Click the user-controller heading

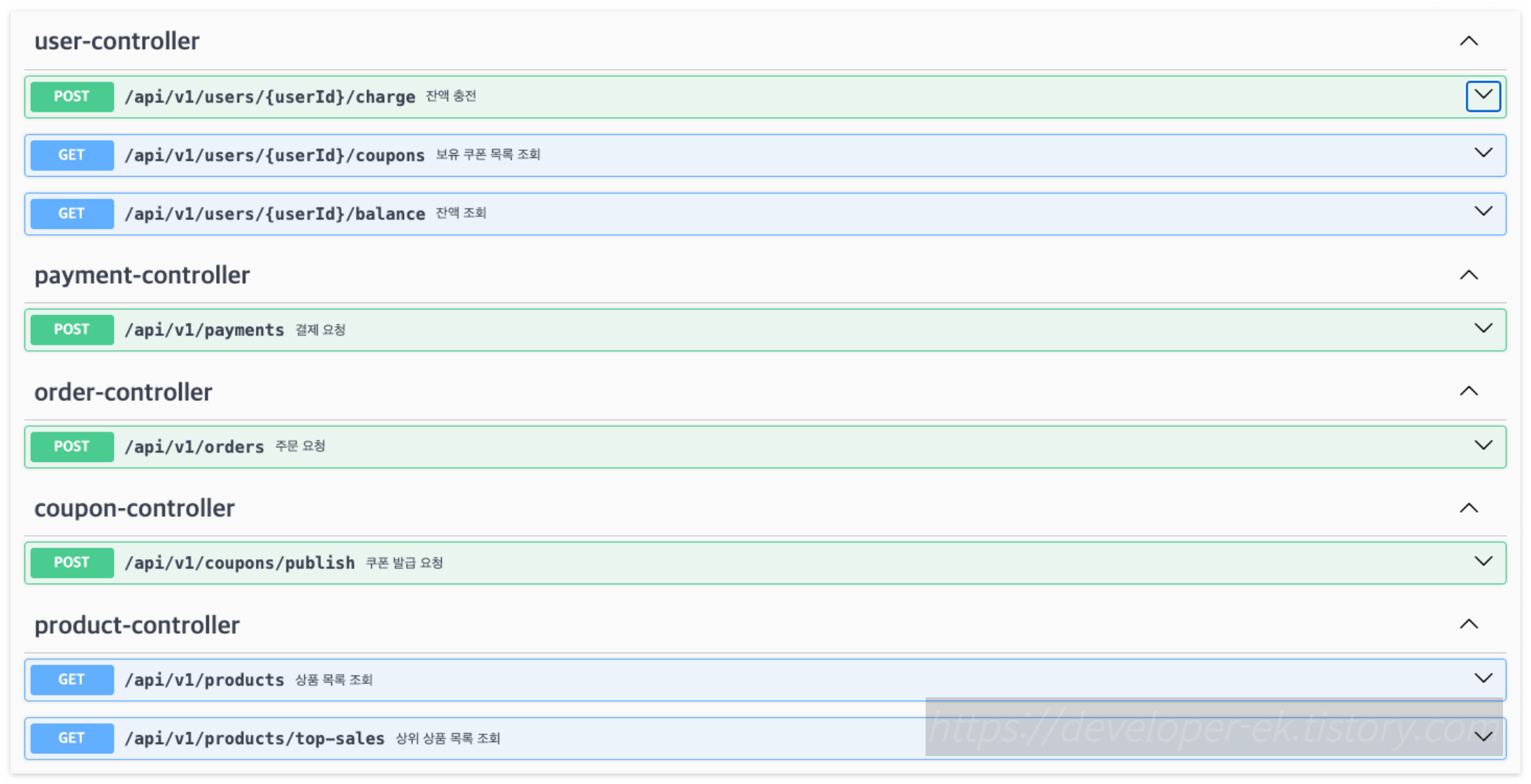[117, 41]
